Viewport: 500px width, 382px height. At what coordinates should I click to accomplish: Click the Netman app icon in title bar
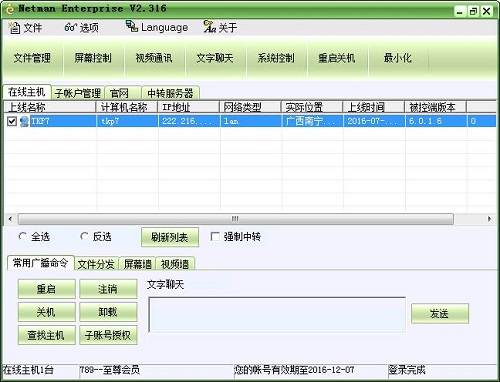click(x=10, y=8)
